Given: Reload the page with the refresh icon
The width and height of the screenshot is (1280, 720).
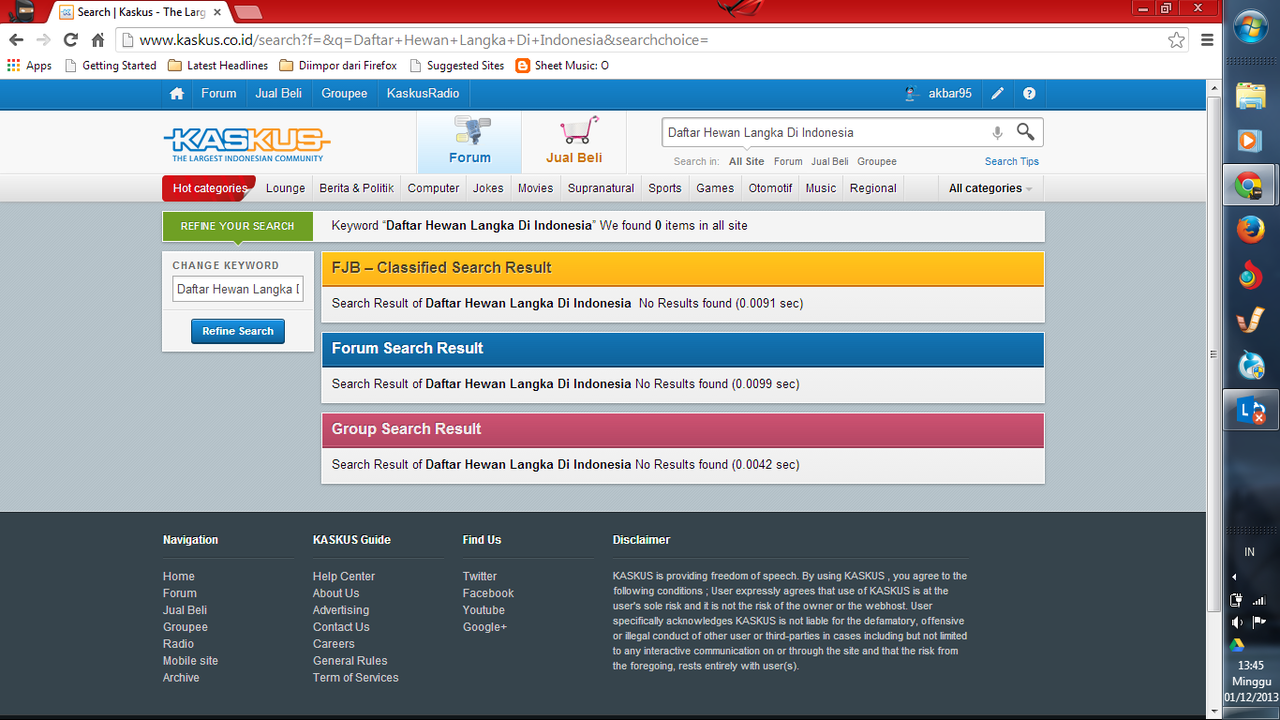Looking at the screenshot, I should (70, 40).
